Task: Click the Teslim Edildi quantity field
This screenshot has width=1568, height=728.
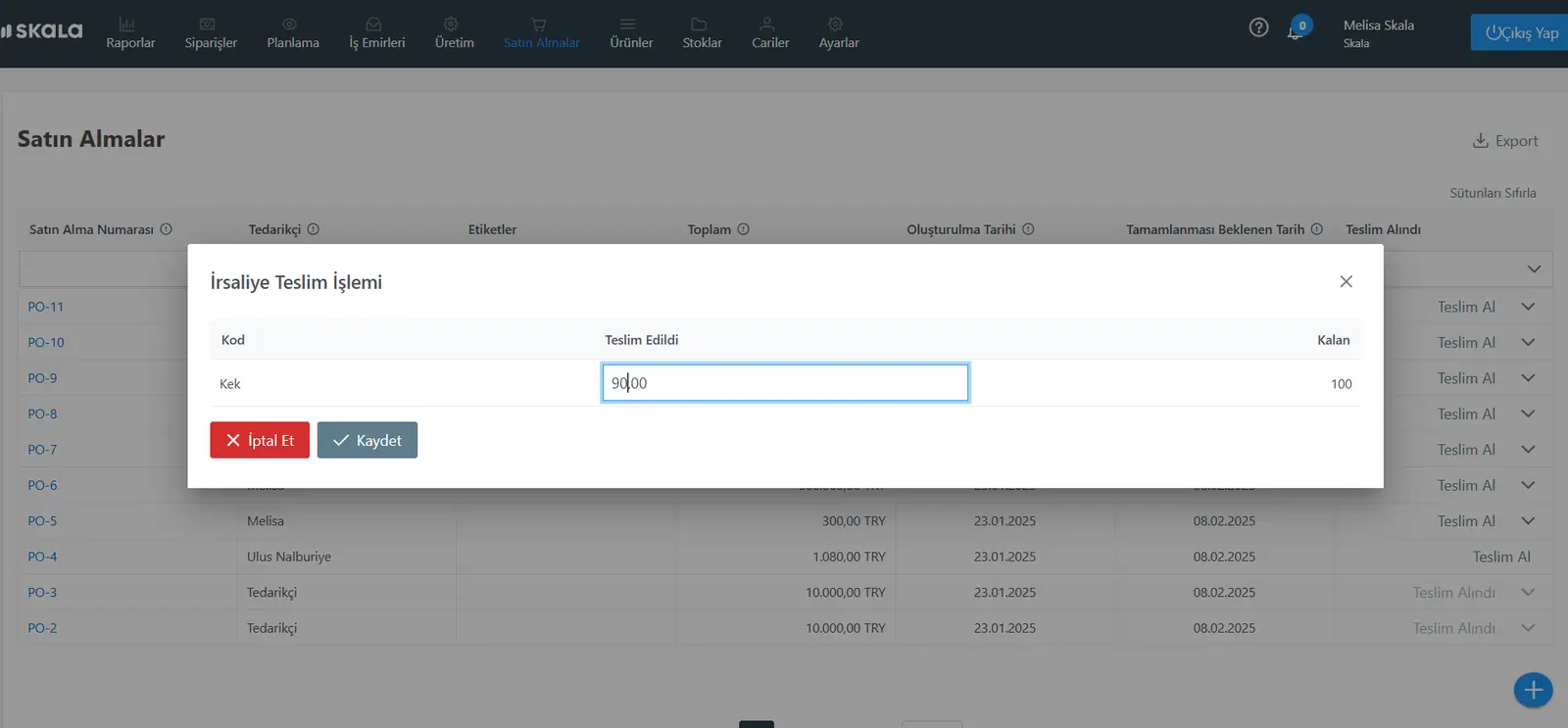Action: pyautogui.click(x=785, y=383)
